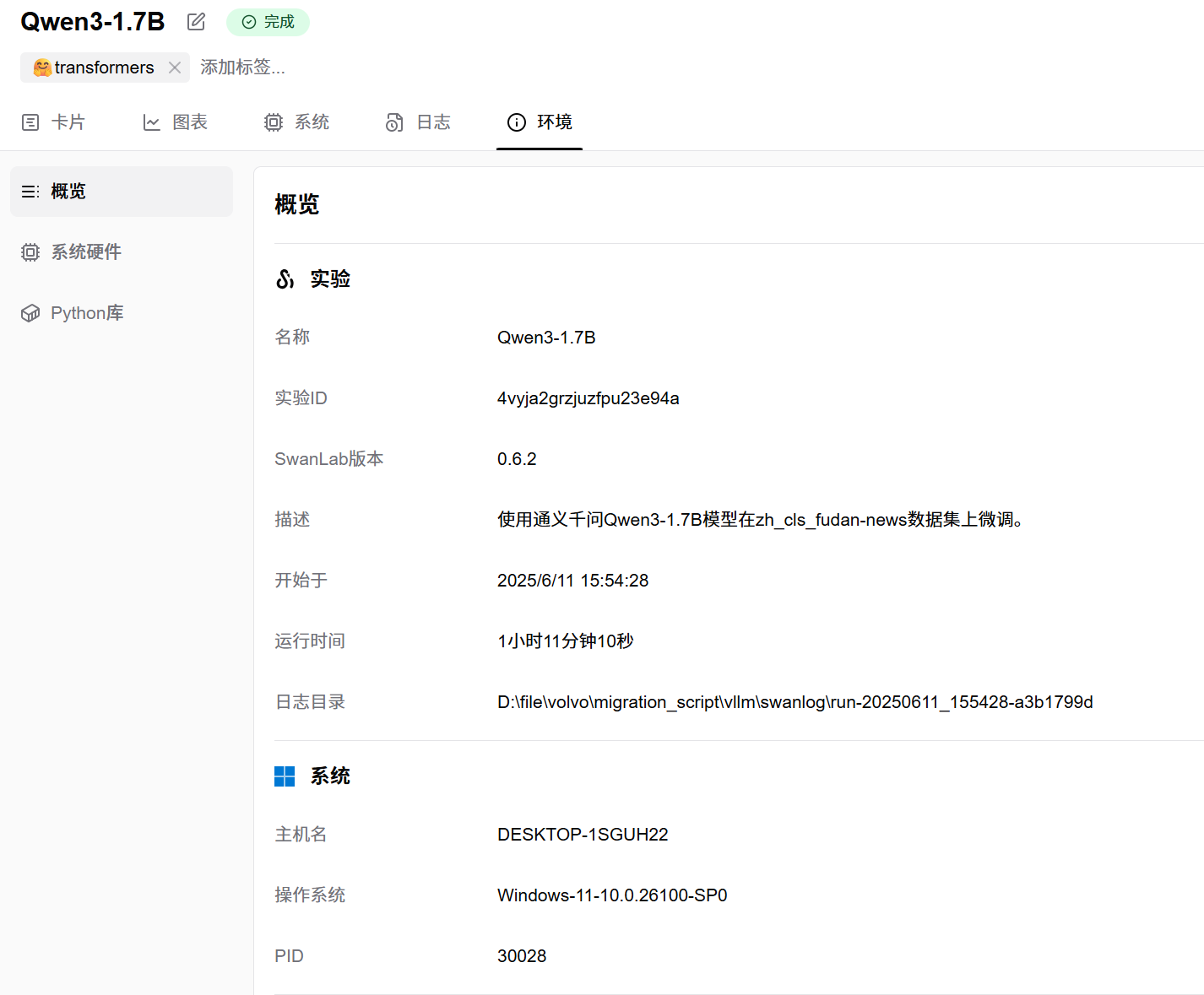1204x995 pixels.
Task: Select 概览 in the sidebar
Action: (x=122, y=192)
